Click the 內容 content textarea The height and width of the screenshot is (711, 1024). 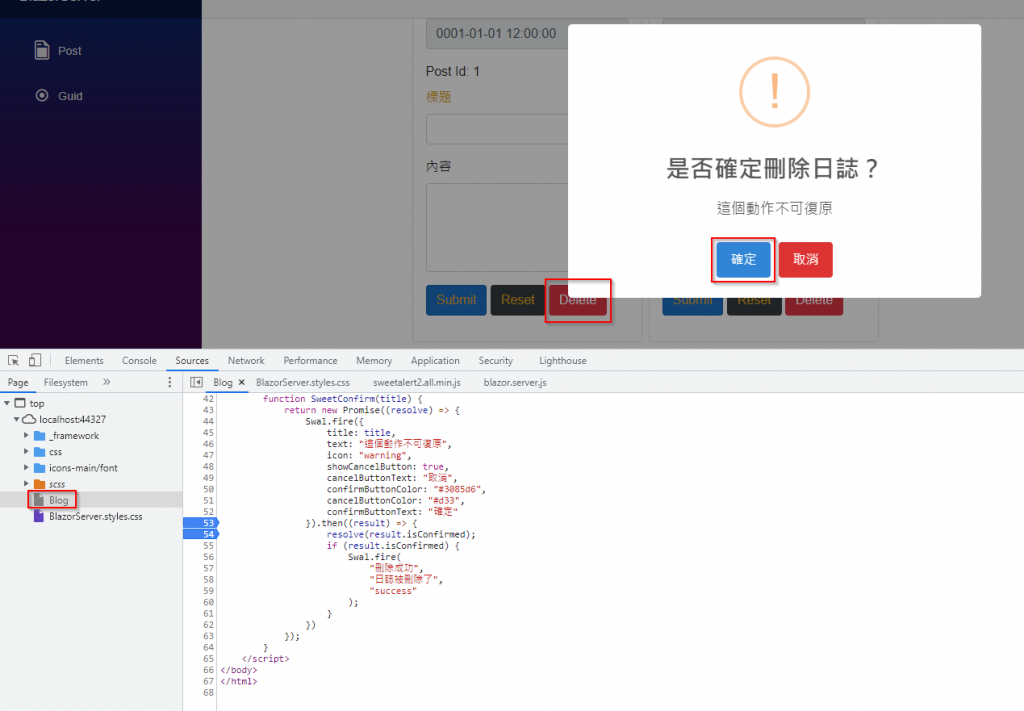click(x=497, y=227)
